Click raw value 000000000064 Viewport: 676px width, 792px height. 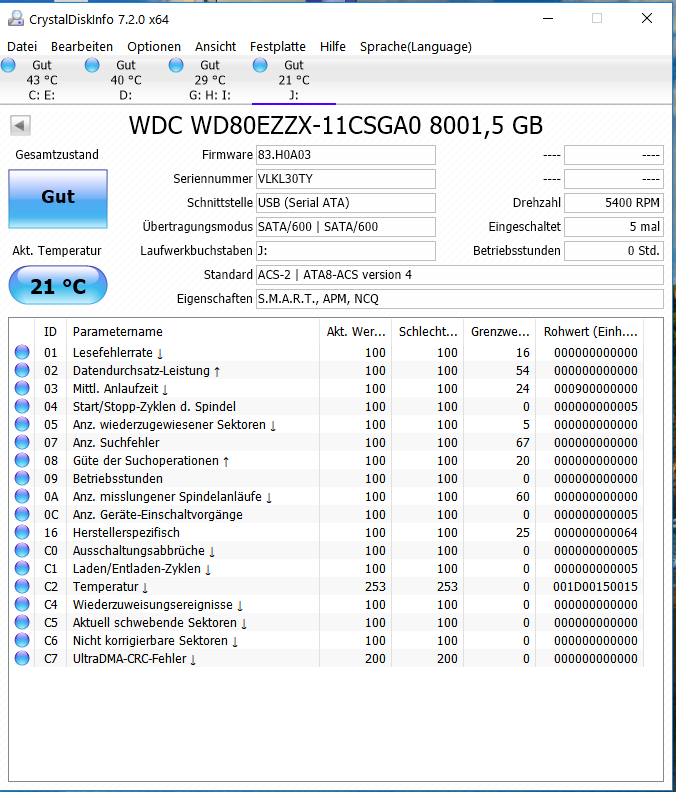click(596, 532)
